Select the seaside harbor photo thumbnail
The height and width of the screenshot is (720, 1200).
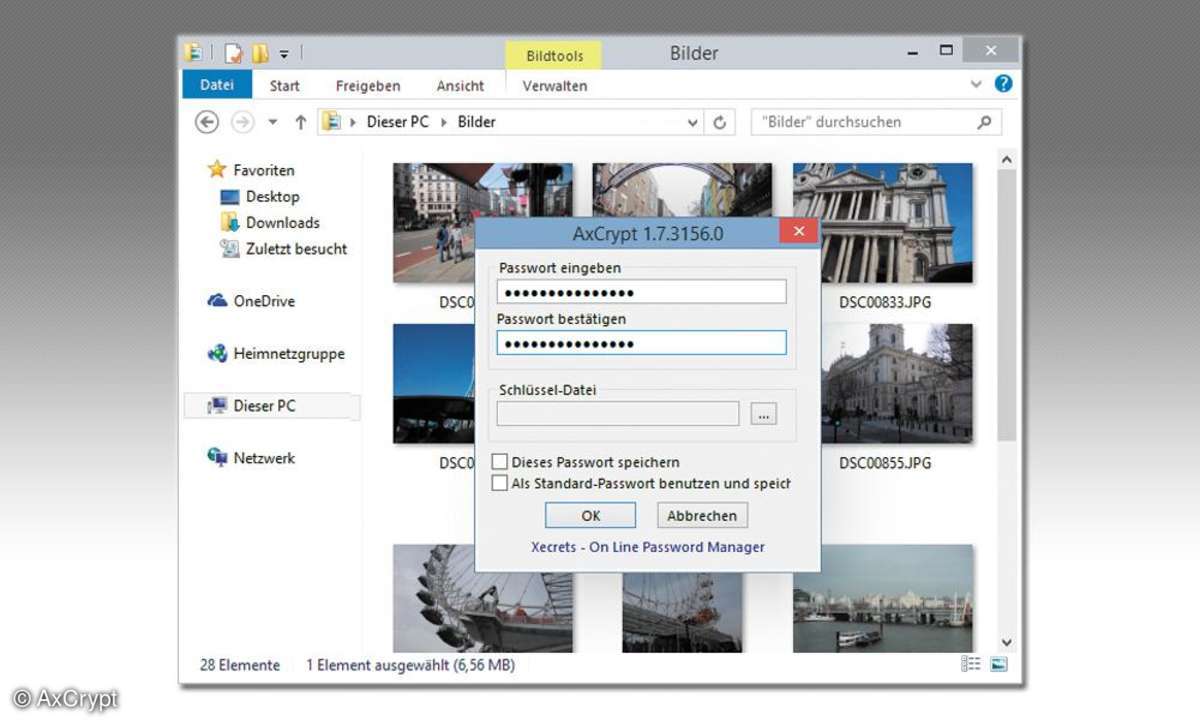[883, 599]
